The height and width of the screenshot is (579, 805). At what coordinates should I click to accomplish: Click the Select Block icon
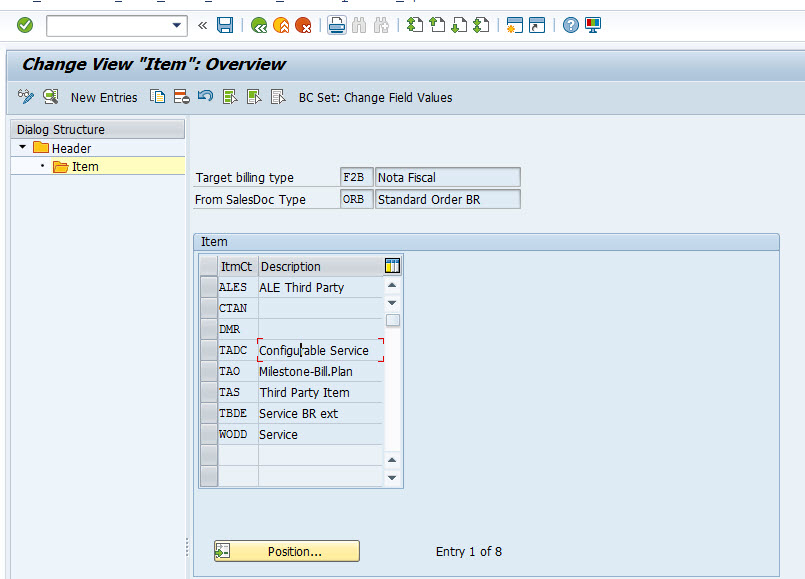[x=254, y=96]
